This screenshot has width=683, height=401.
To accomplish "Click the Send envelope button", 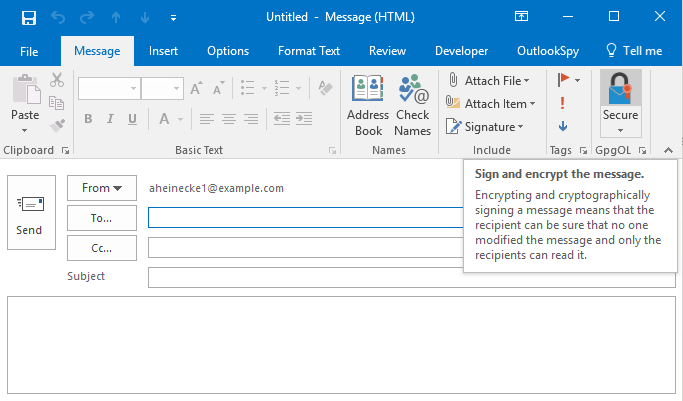I will coord(29,214).
